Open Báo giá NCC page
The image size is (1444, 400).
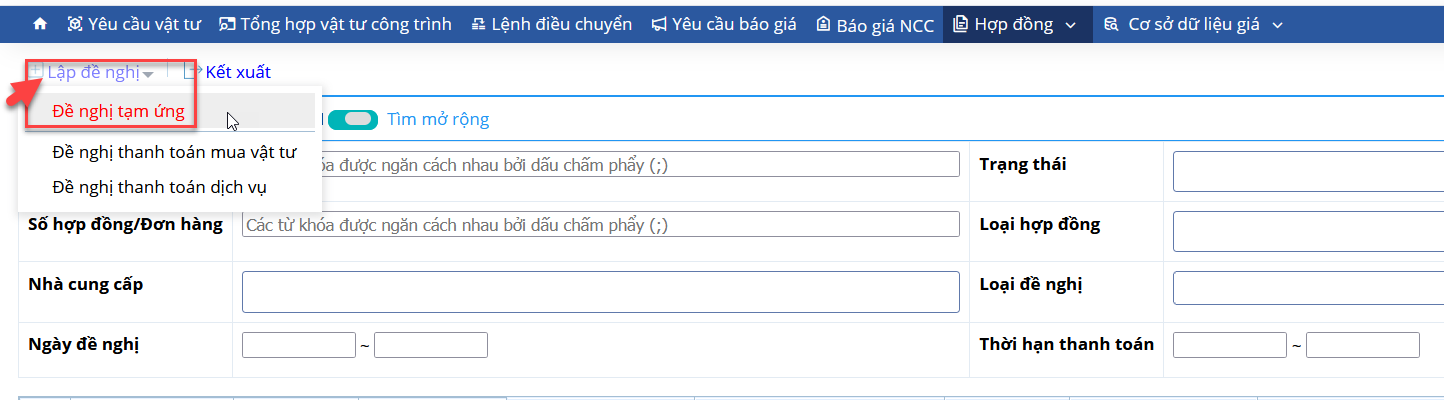(875, 24)
